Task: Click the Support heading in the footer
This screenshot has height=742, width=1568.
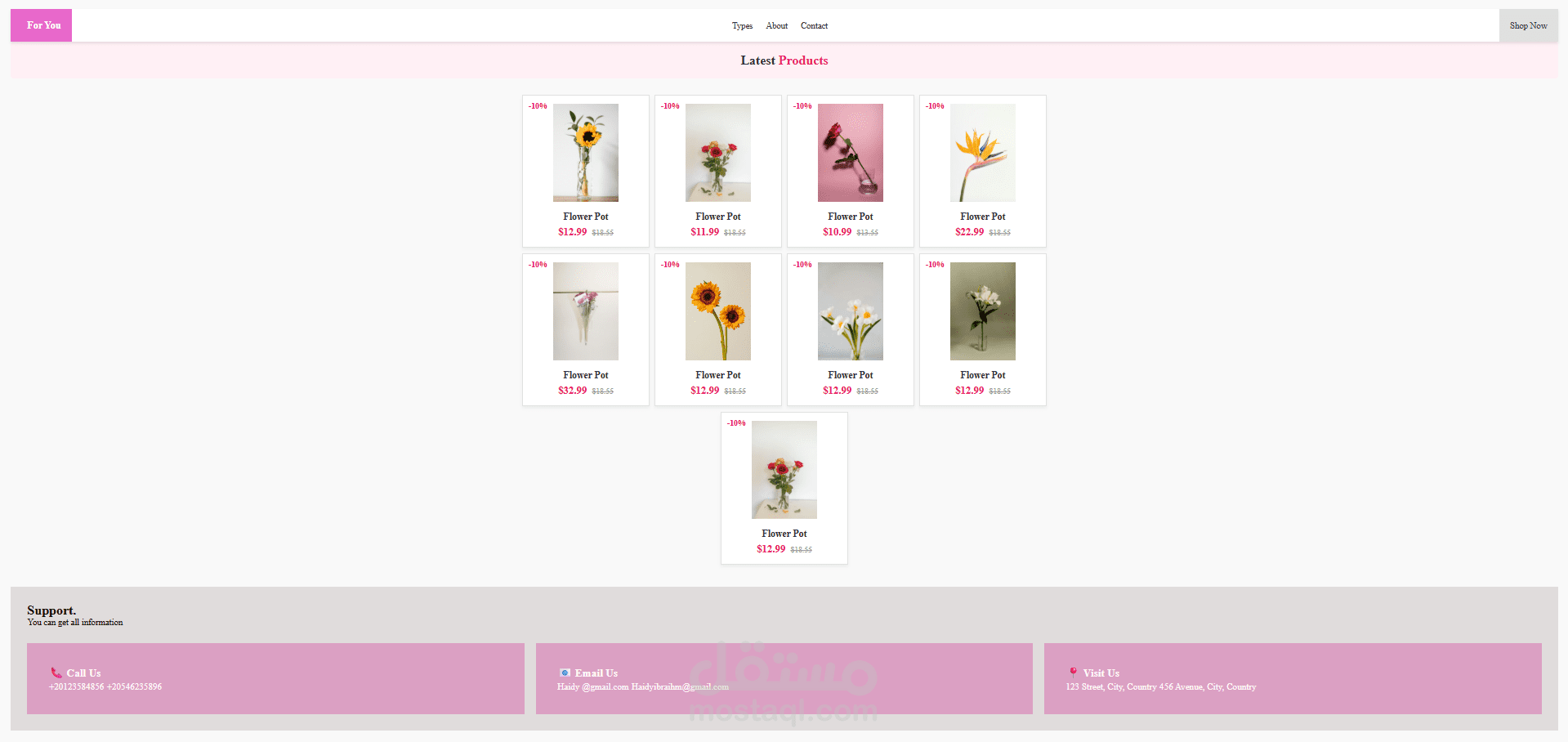Action: (x=51, y=610)
